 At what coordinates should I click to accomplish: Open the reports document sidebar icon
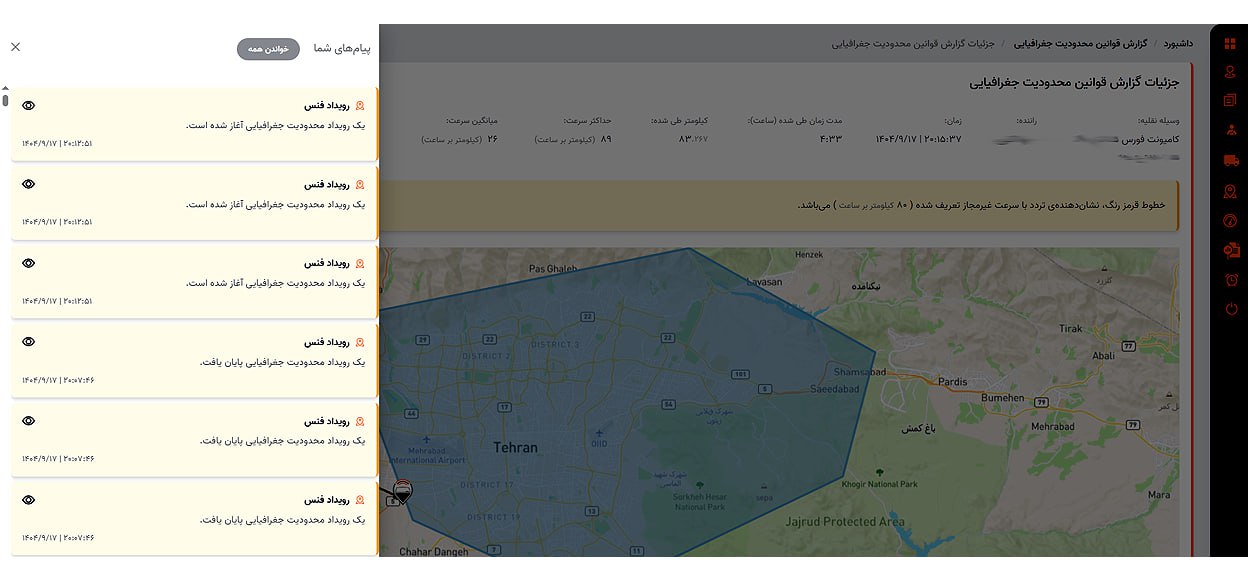click(1230, 100)
